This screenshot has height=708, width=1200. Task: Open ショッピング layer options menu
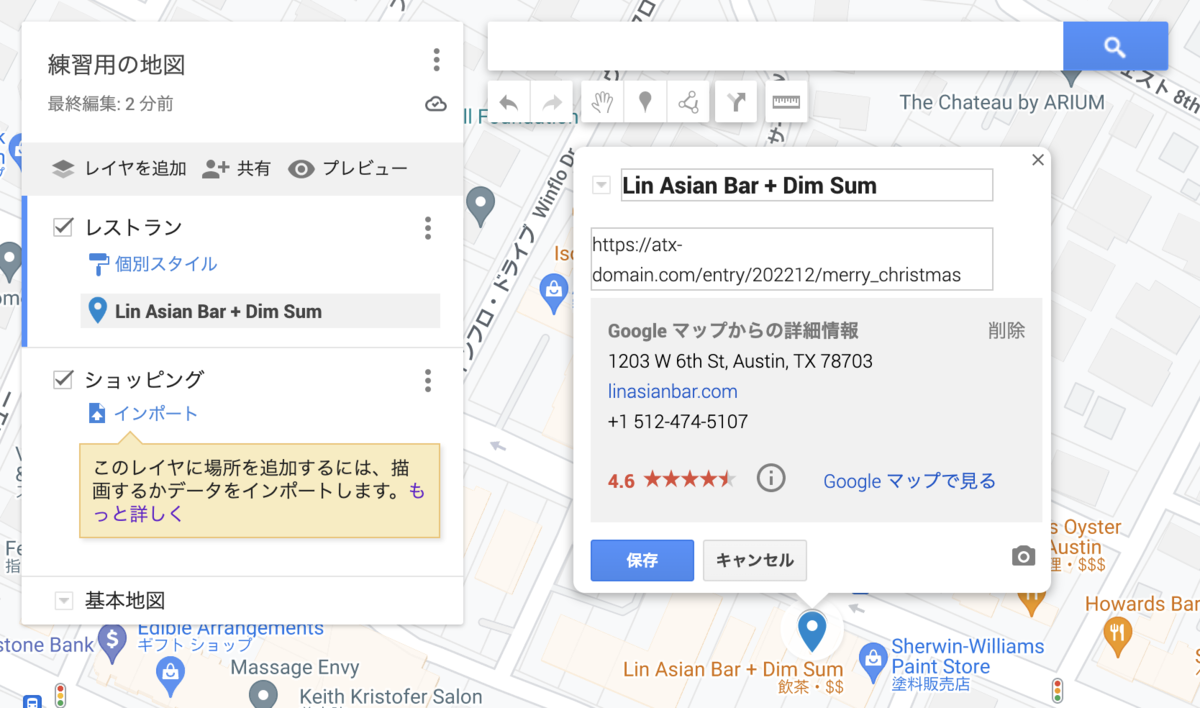(x=428, y=380)
